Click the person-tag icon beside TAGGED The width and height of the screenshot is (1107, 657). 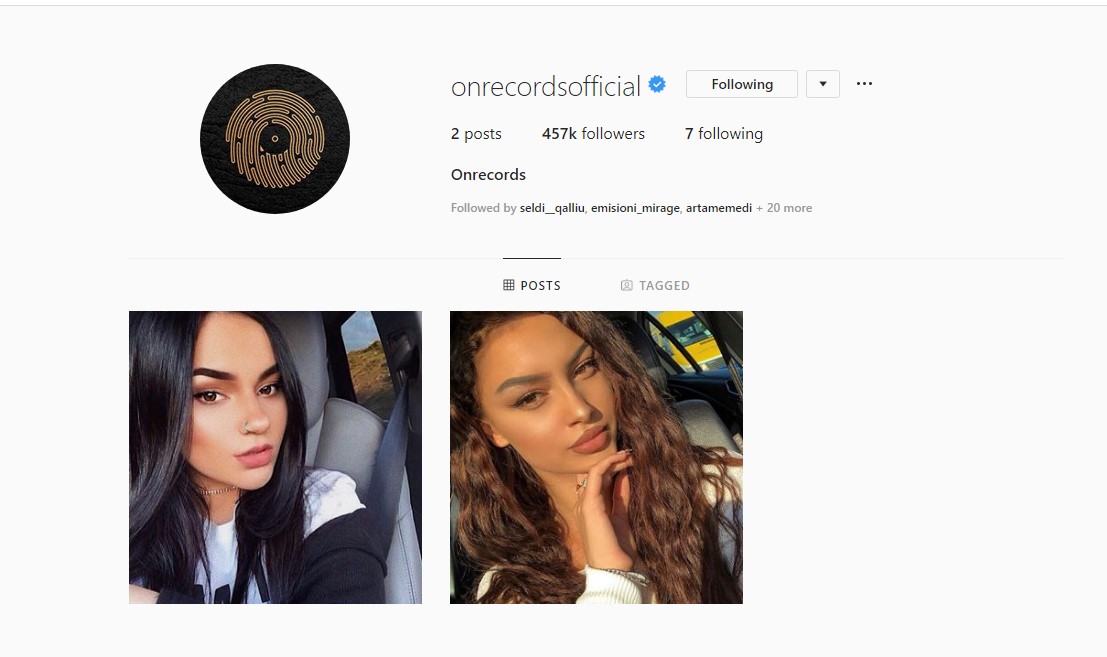[626, 285]
